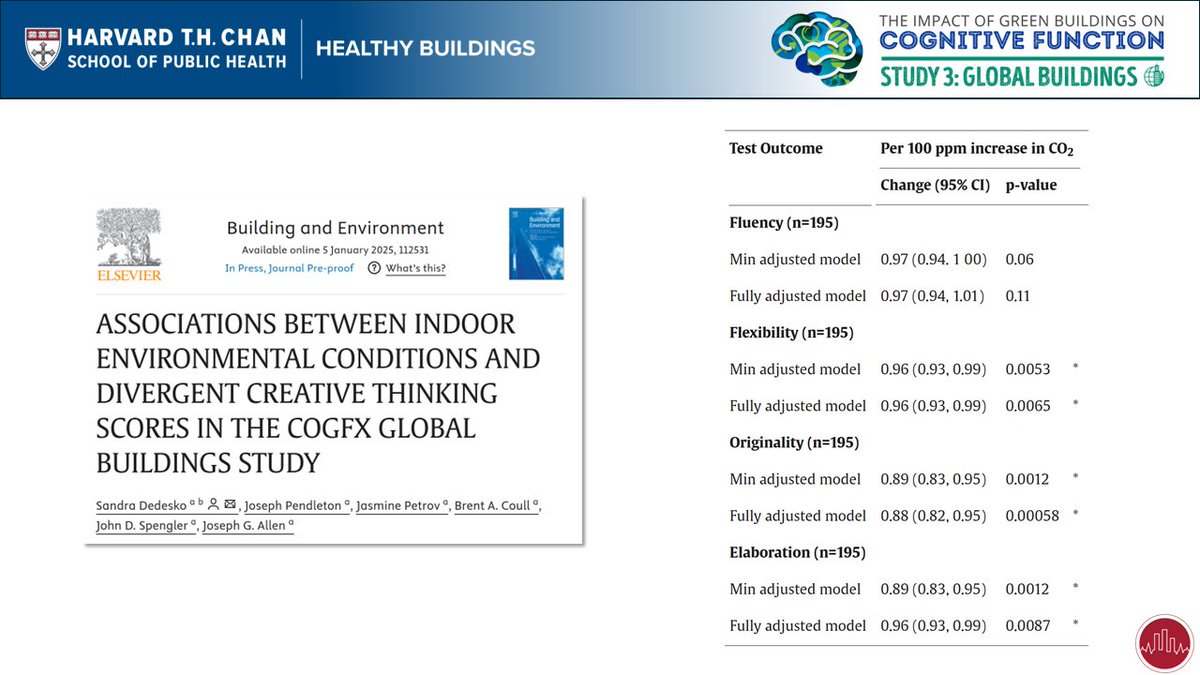Click the Originality (n=195) section heading

pyautogui.click(x=794, y=442)
